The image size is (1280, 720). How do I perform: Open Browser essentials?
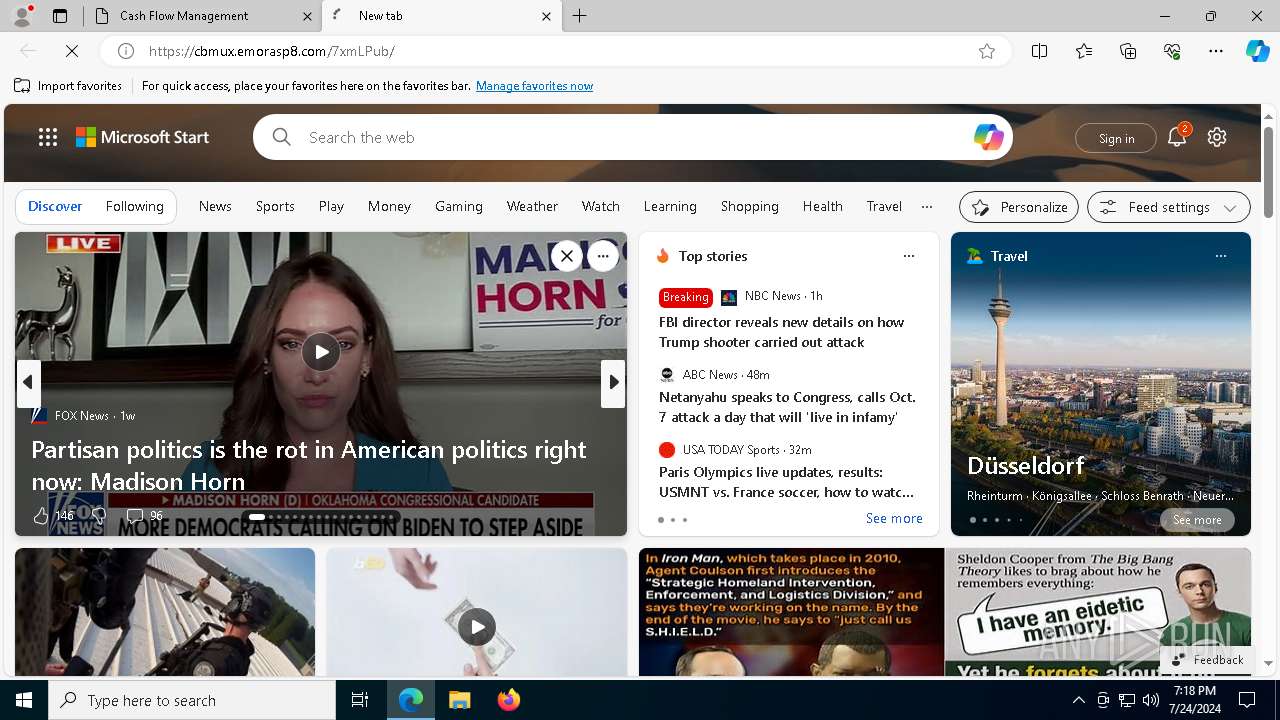[1172, 51]
